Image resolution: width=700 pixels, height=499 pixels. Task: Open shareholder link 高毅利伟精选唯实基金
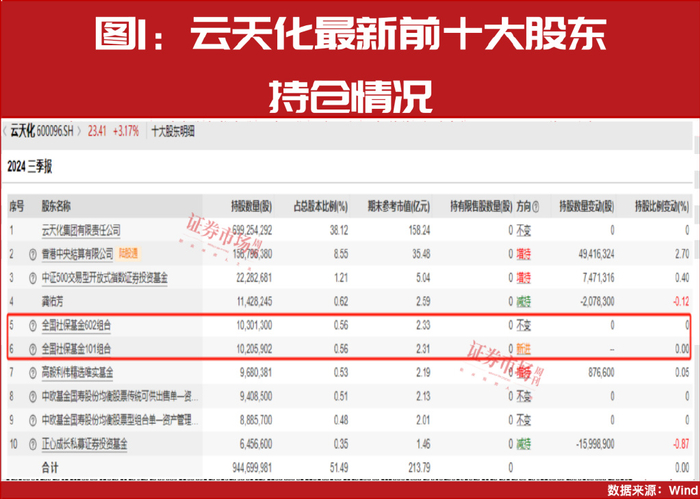pos(77,373)
